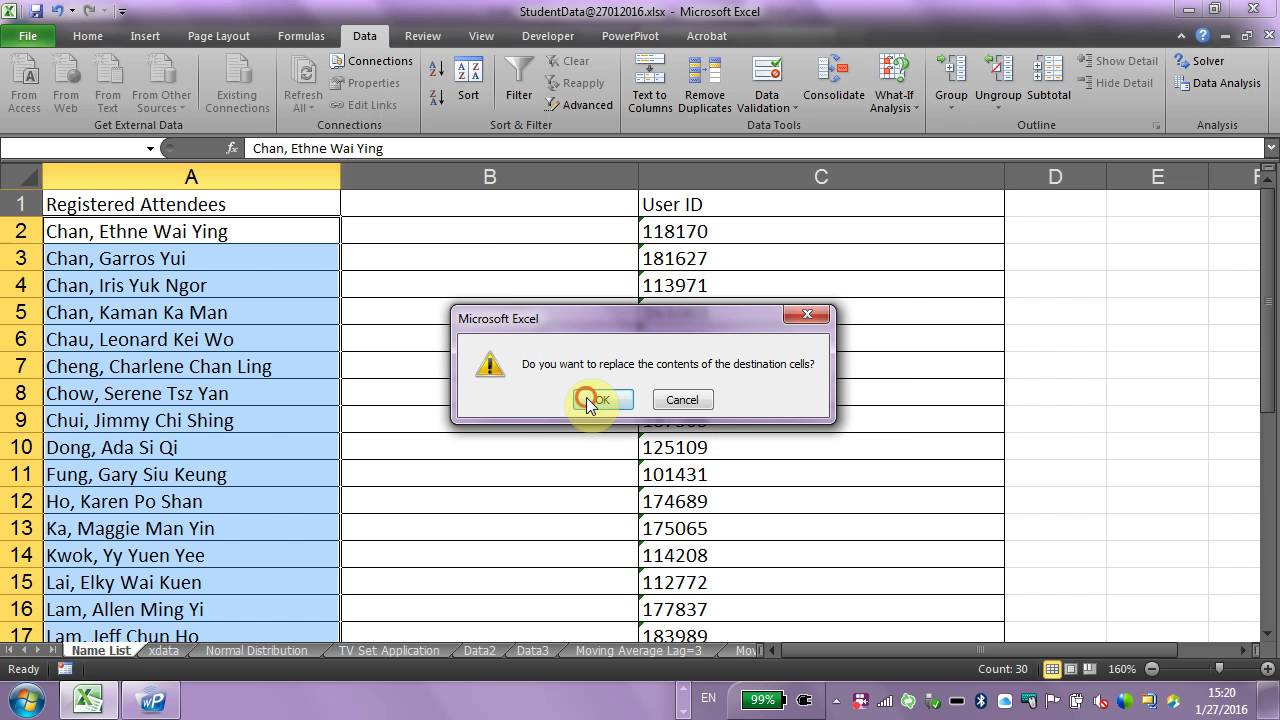Switch to the Home ribbon tab
The width and height of the screenshot is (1280, 720).
point(87,36)
